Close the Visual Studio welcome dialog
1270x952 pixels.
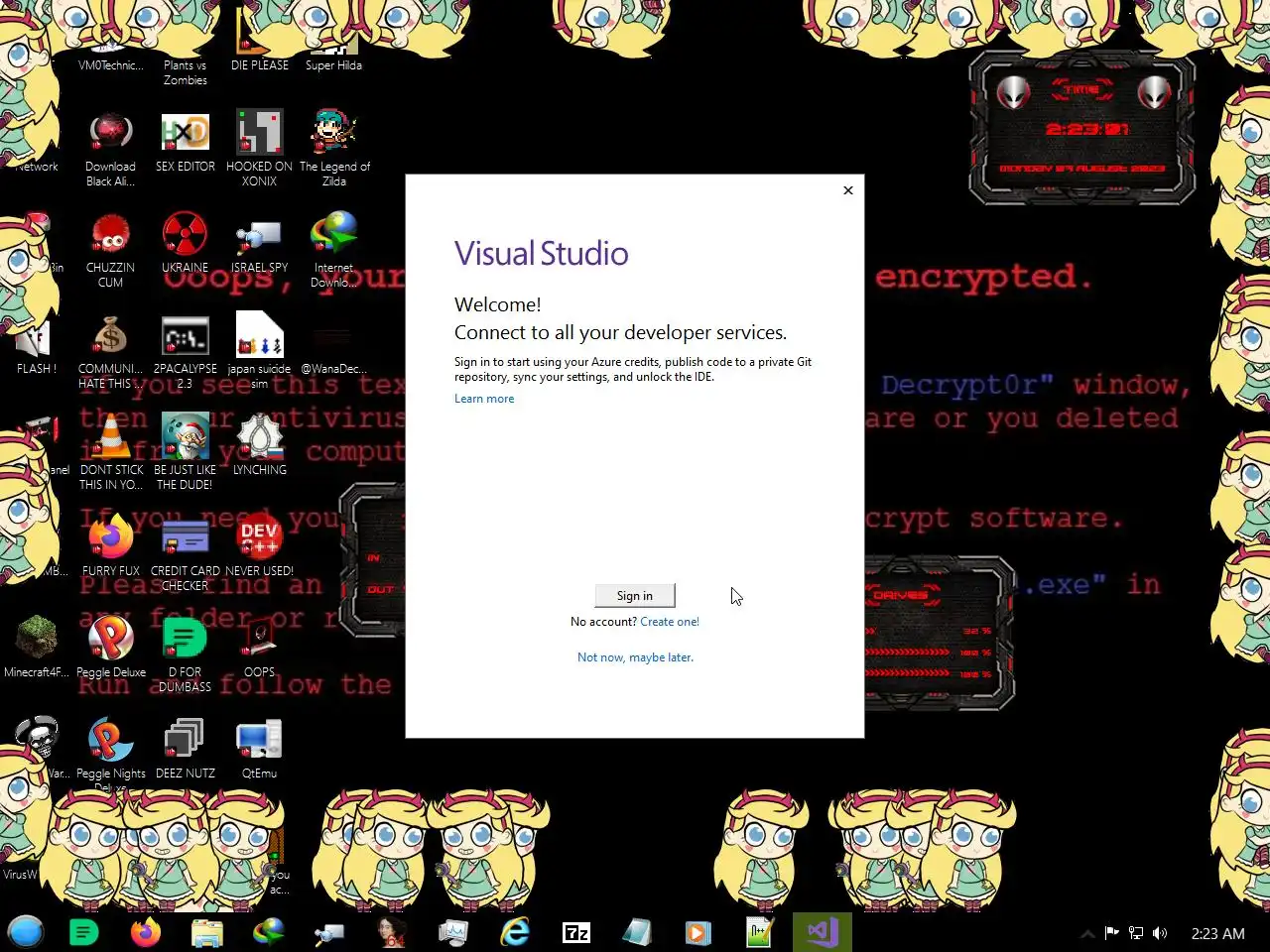point(848,190)
